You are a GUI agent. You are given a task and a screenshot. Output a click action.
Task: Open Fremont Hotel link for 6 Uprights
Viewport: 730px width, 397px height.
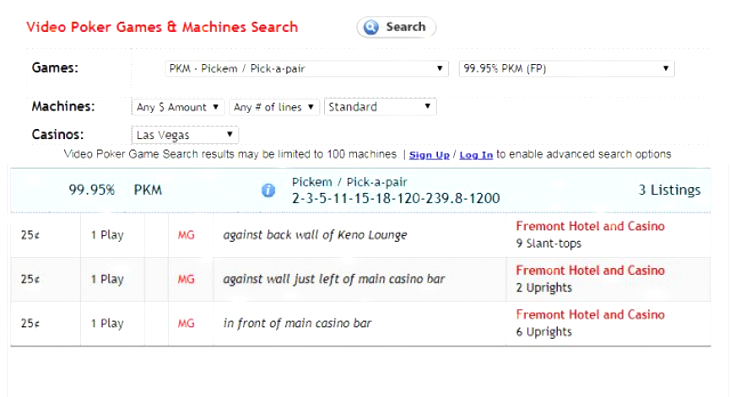pyautogui.click(x=590, y=315)
